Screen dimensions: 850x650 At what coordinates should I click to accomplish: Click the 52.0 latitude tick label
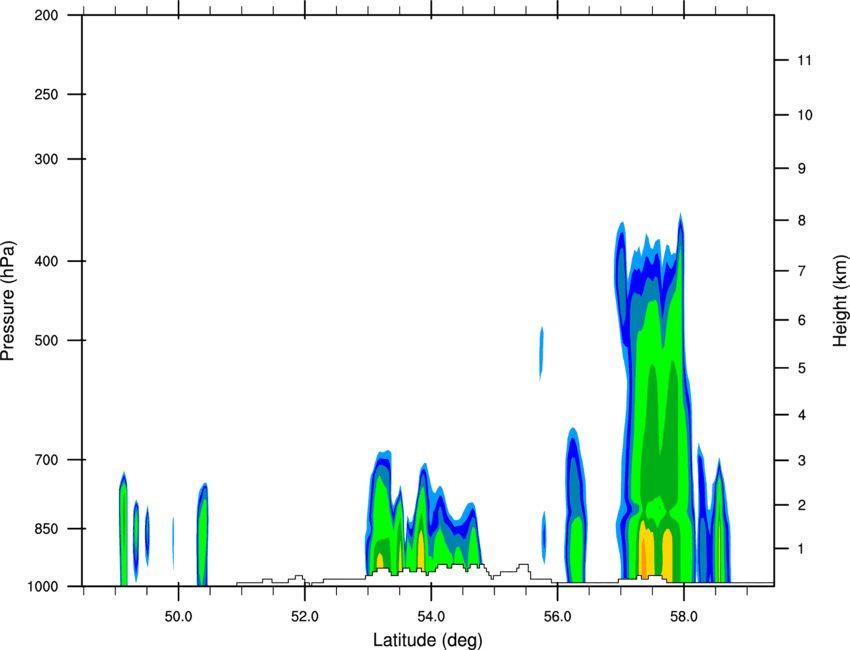[x=305, y=617]
